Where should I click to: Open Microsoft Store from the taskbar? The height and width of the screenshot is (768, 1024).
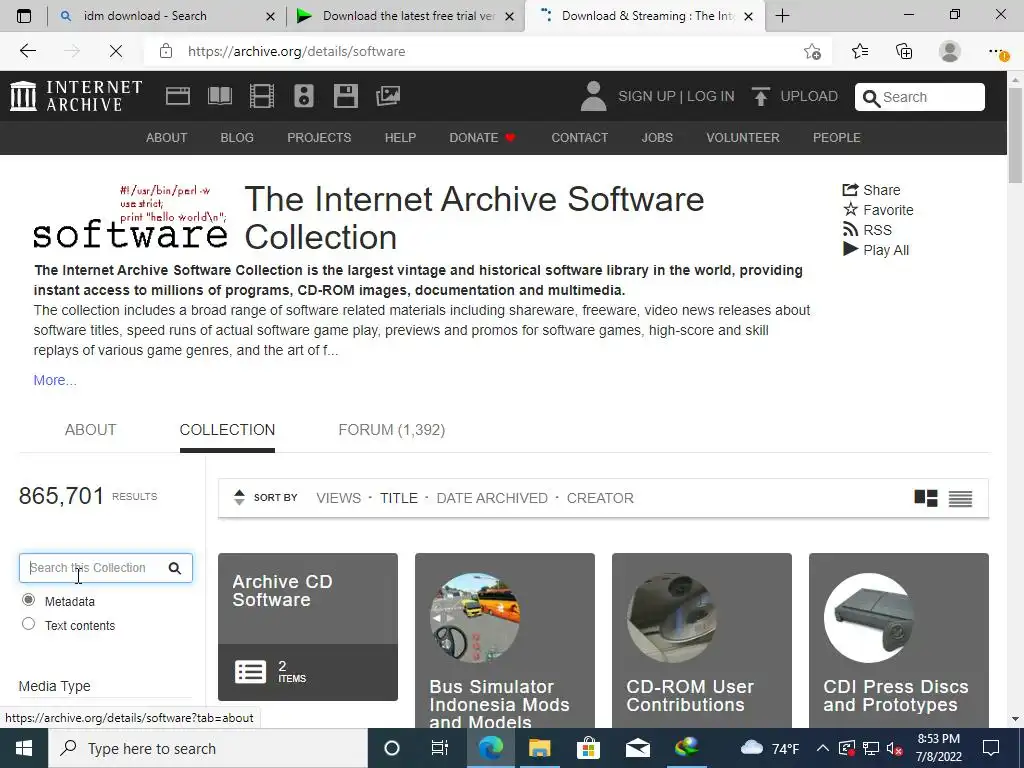588,748
